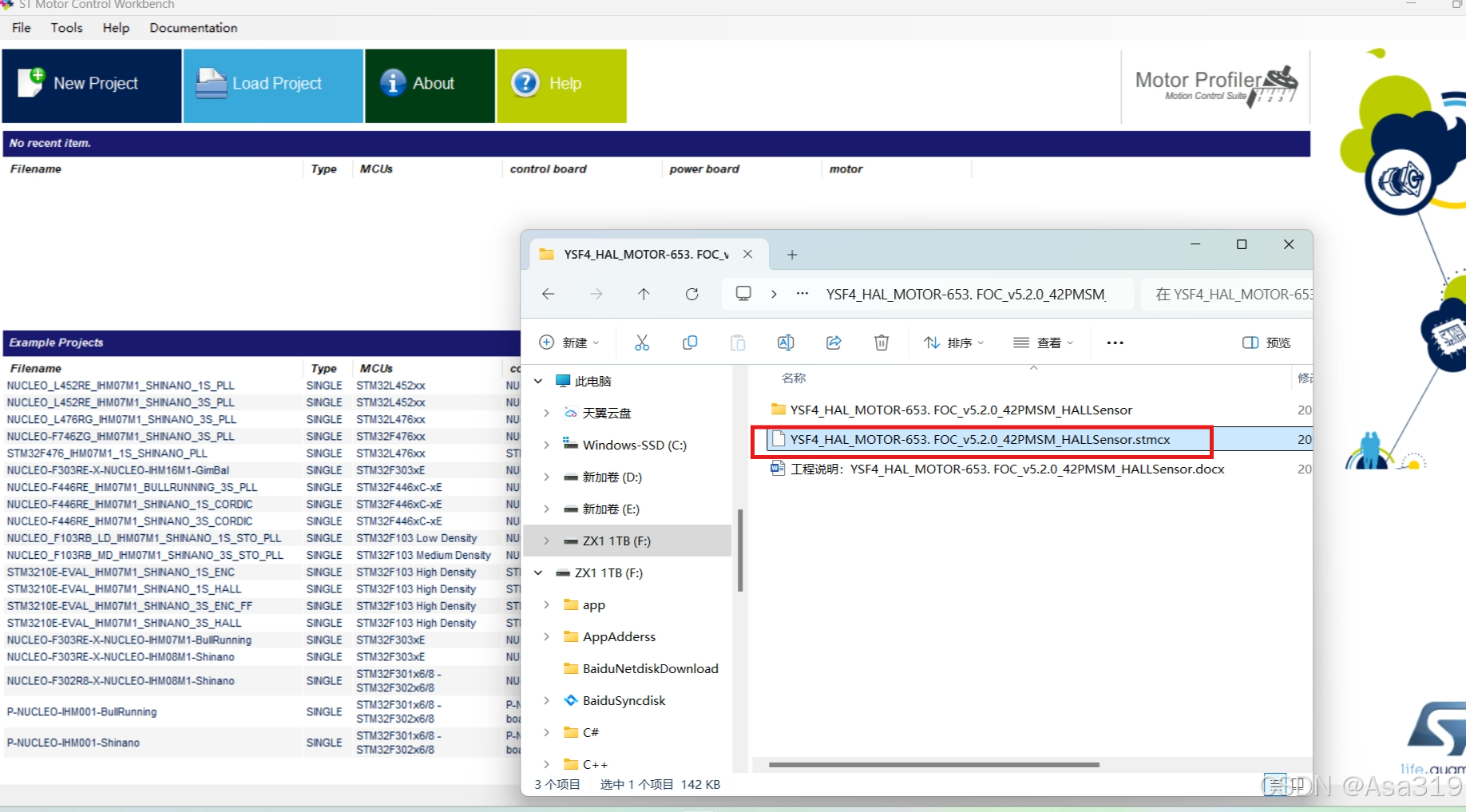Select example STM3210E-EVAL_IHM07M1_SHINANO_1S_ENC
Image resolution: width=1466 pixels, height=812 pixels.
click(121, 572)
